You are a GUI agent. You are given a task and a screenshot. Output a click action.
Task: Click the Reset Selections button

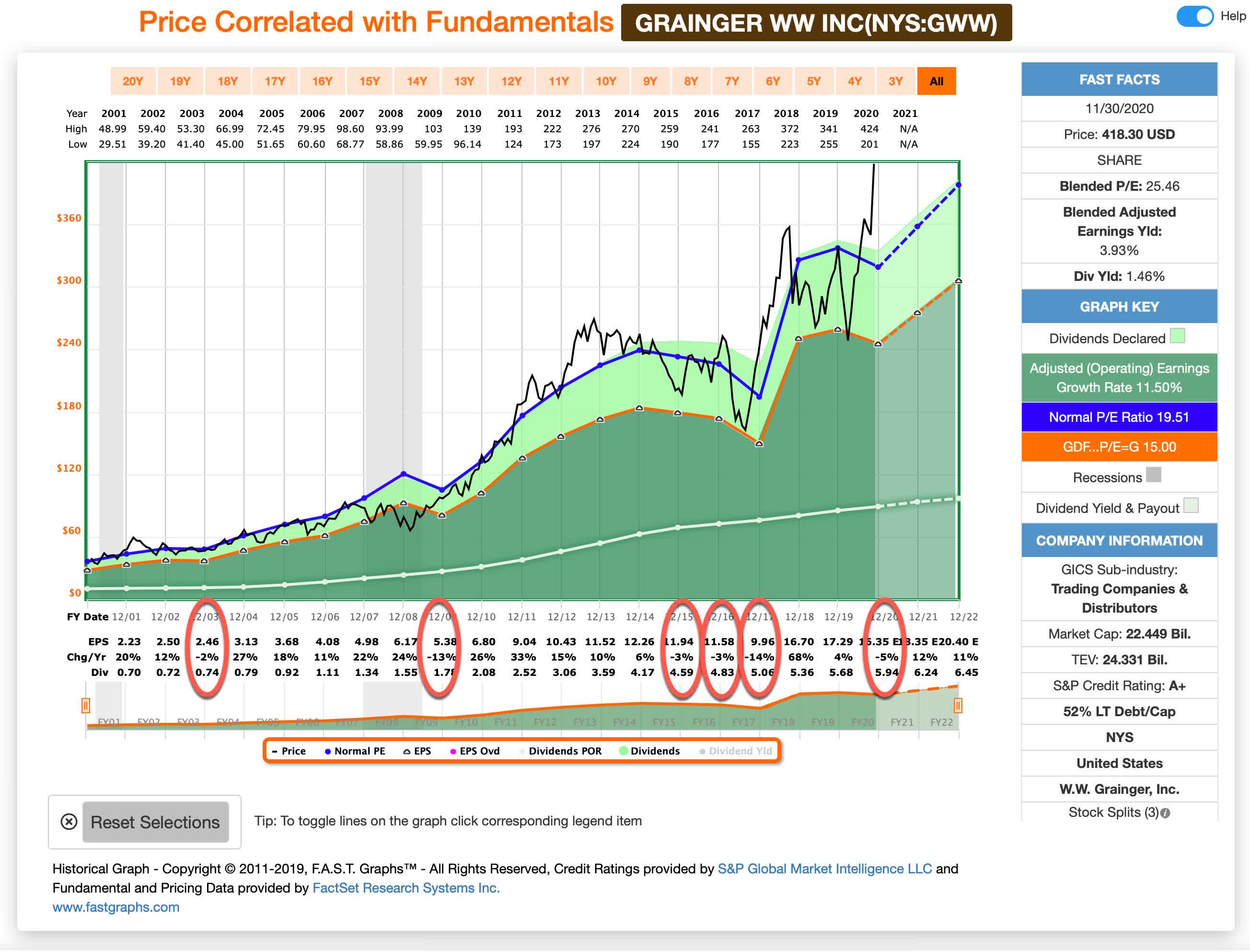coord(155,822)
